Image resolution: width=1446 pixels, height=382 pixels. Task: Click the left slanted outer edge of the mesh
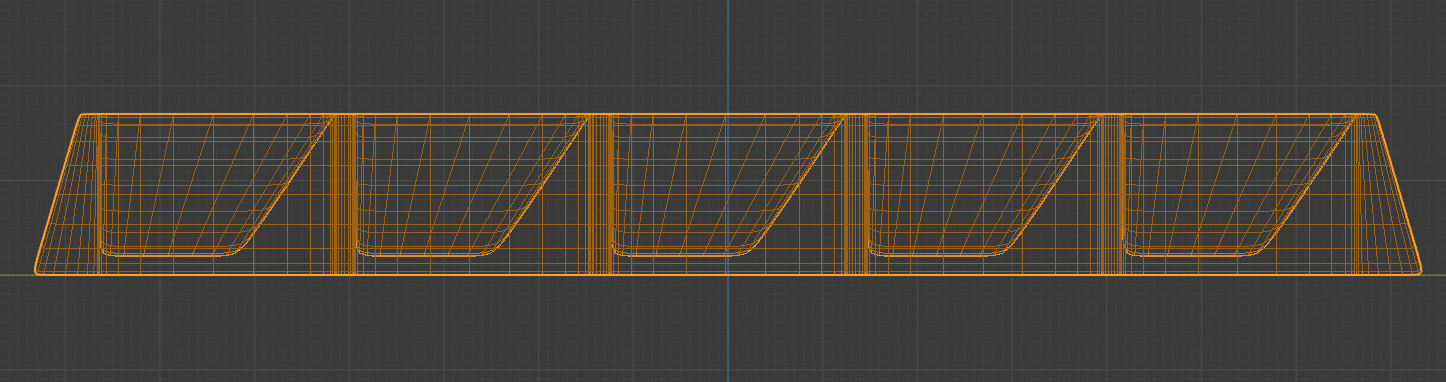coord(57,194)
